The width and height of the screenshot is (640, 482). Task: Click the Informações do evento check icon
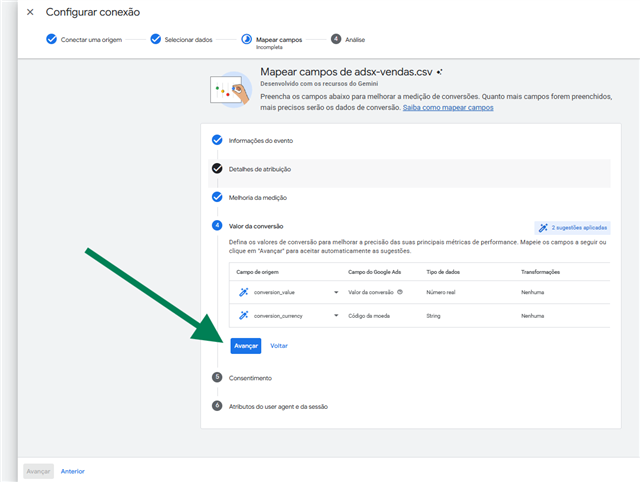point(217,140)
